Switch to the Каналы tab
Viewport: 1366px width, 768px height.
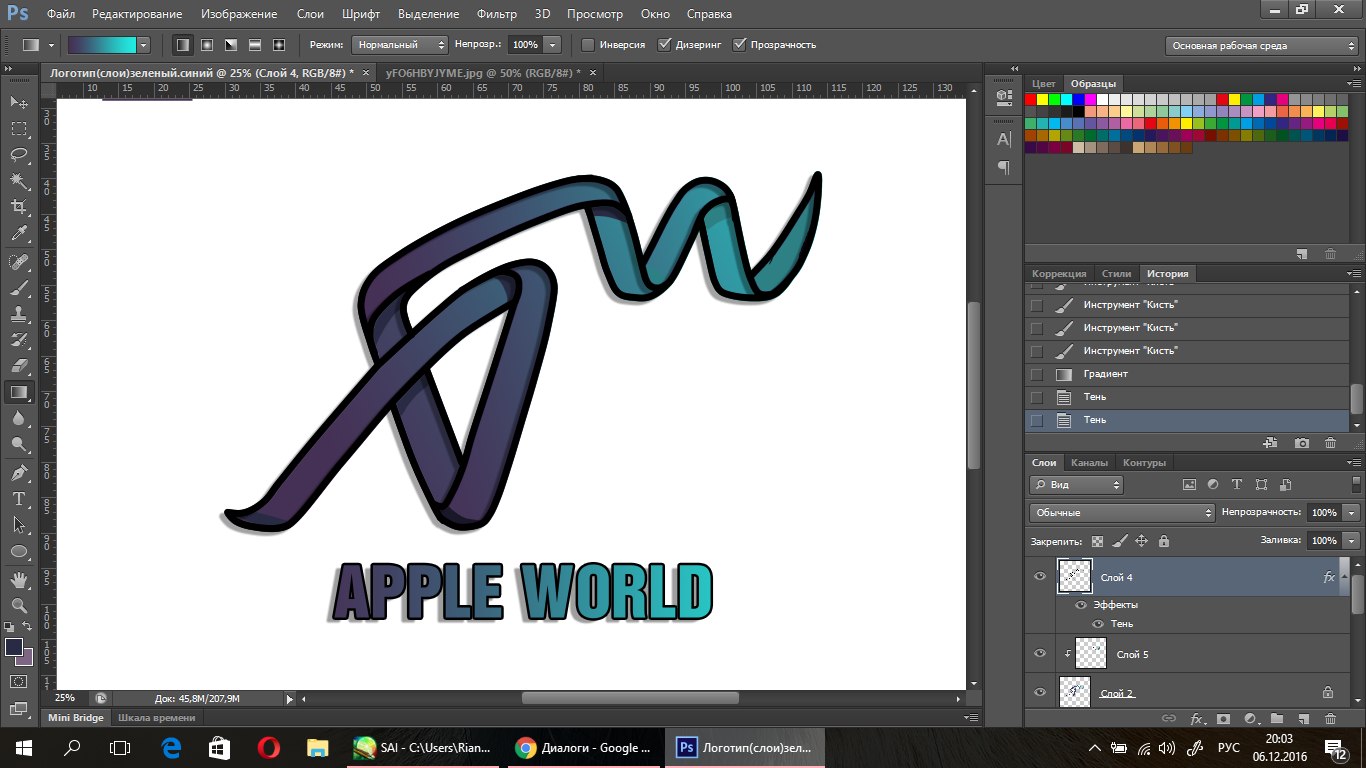pyautogui.click(x=1089, y=463)
